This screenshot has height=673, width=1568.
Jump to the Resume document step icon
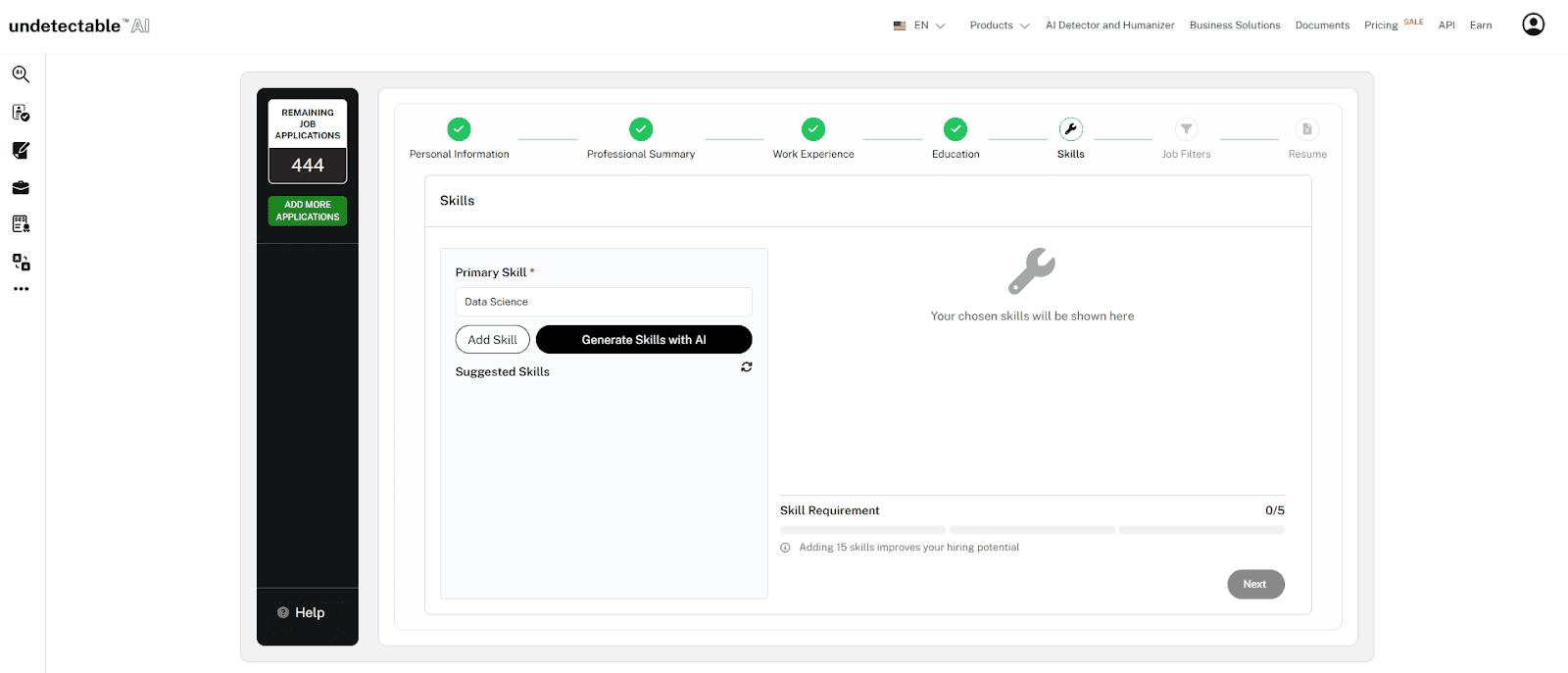tap(1307, 129)
